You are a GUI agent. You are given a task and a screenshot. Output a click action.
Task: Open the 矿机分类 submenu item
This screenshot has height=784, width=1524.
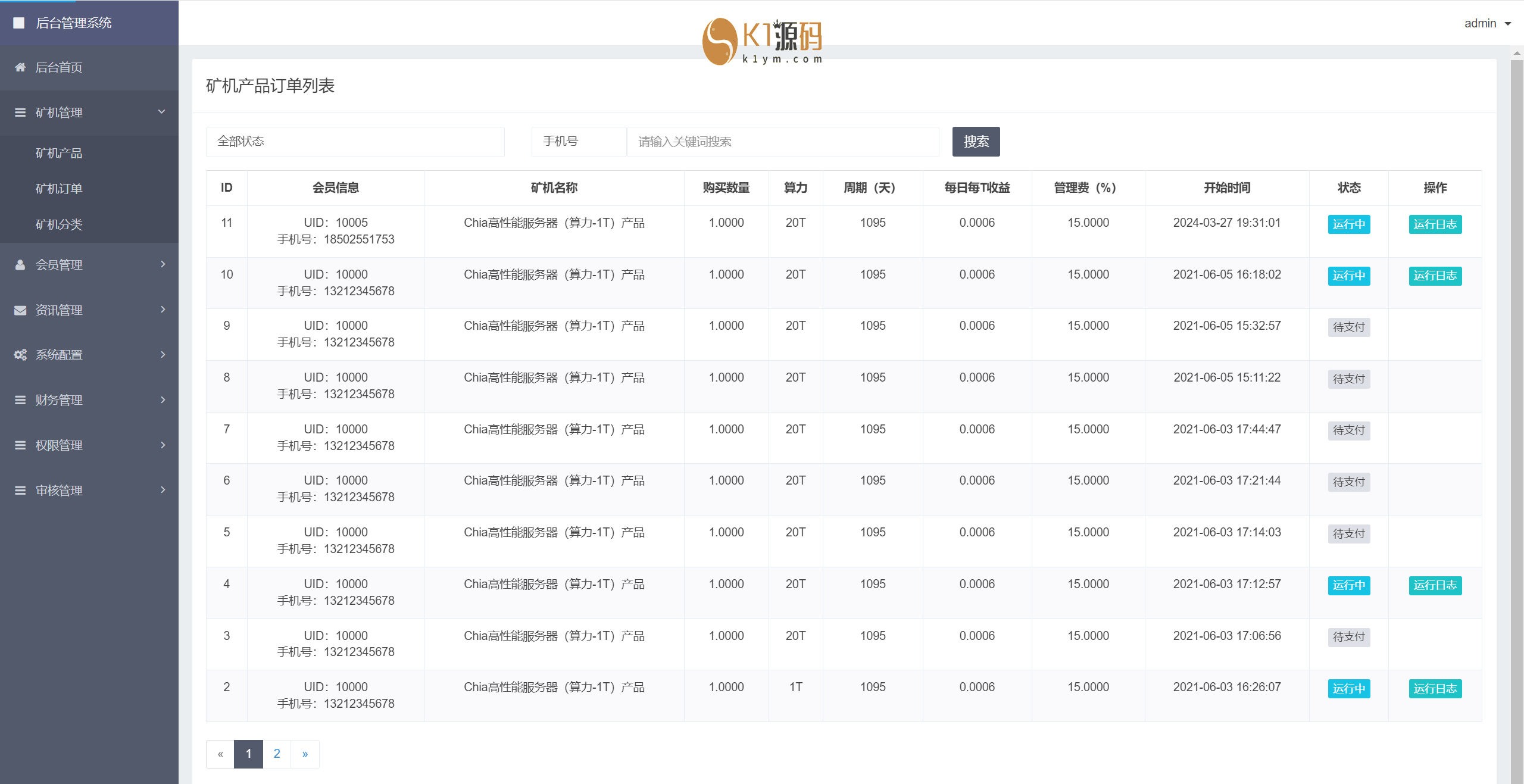point(59,224)
